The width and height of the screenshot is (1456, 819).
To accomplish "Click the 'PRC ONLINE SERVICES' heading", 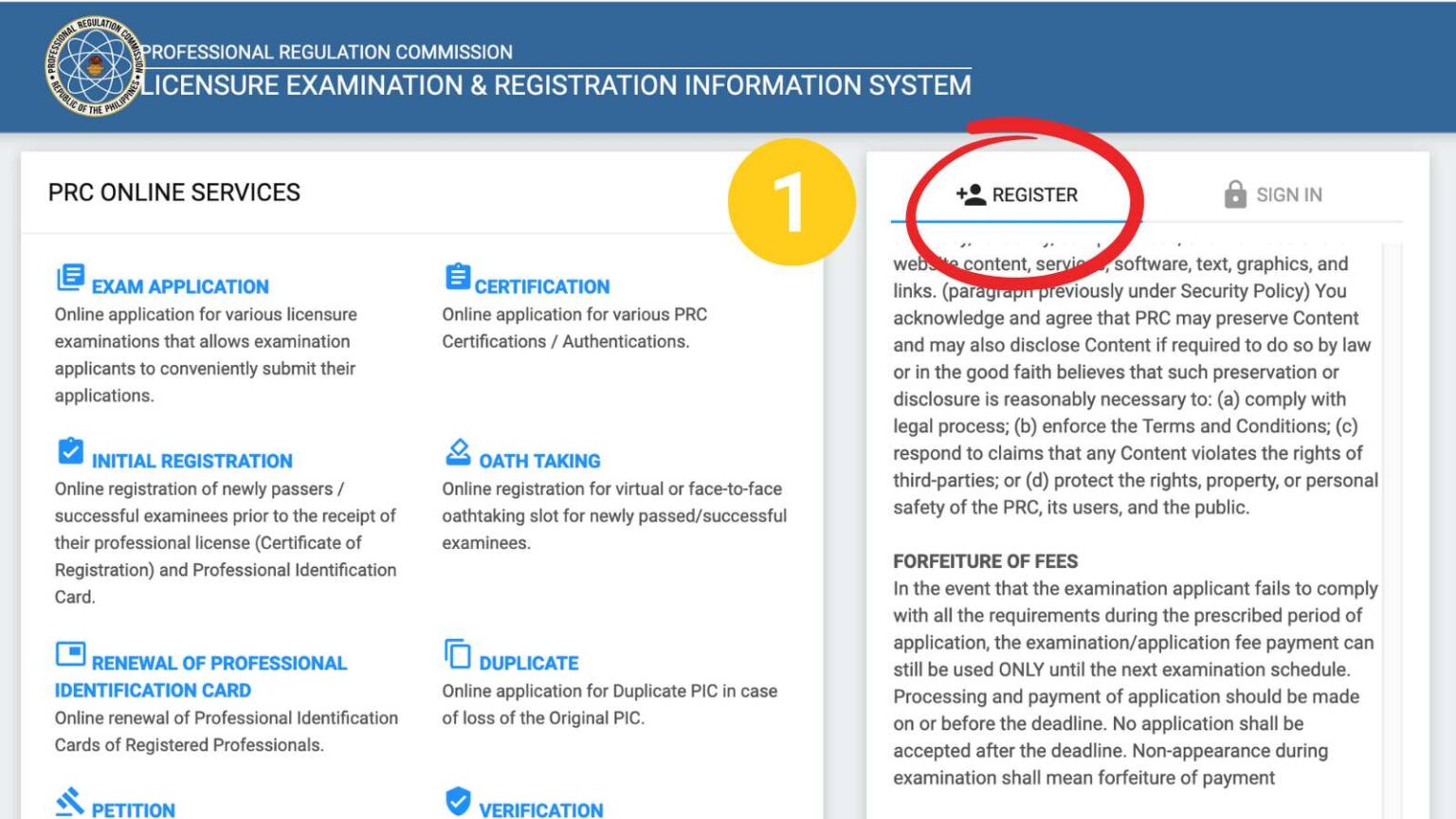I will coord(174,192).
